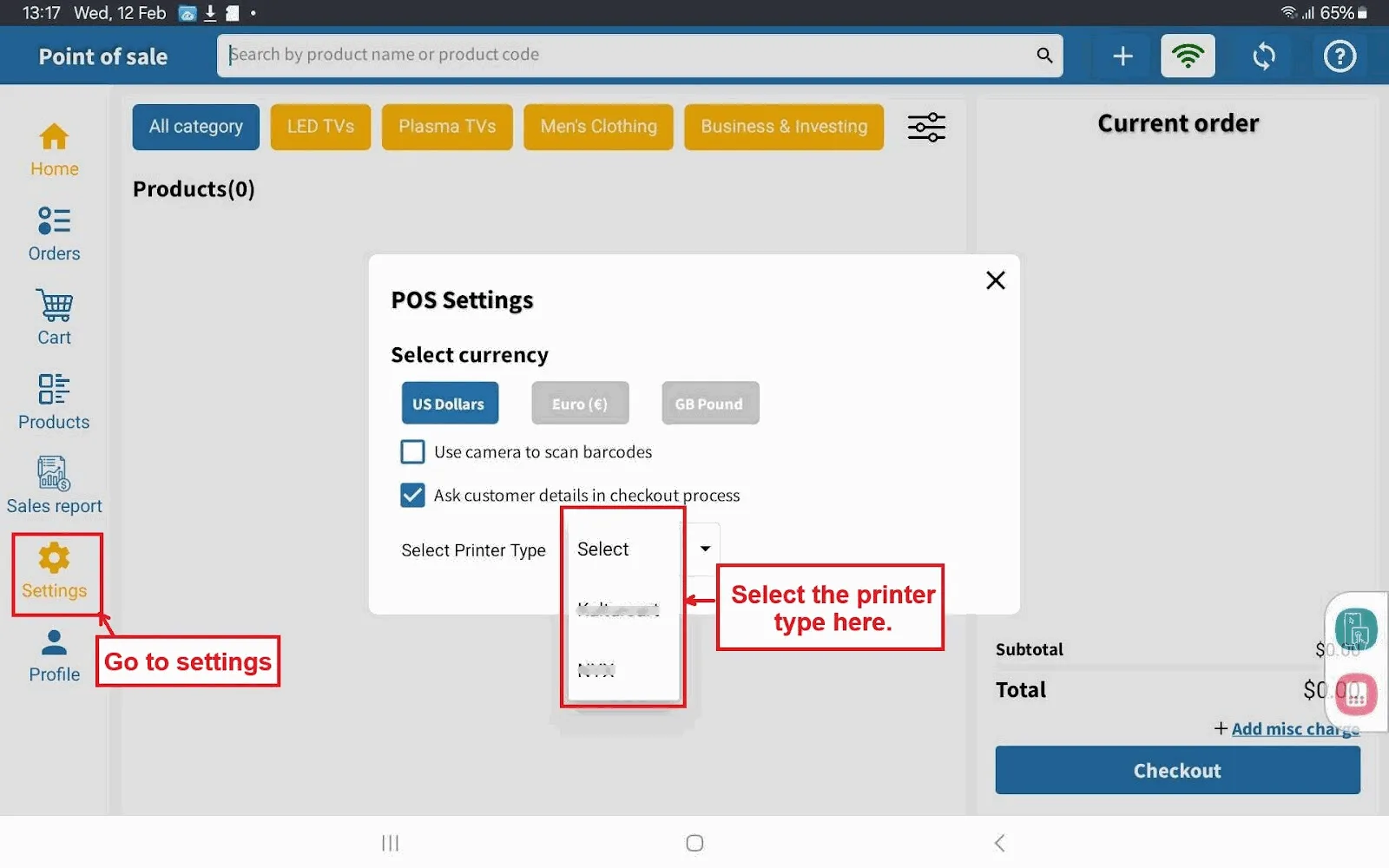Open the Products list
Image resolution: width=1389 pixels, height=868 pixels.
pos(54,403)
